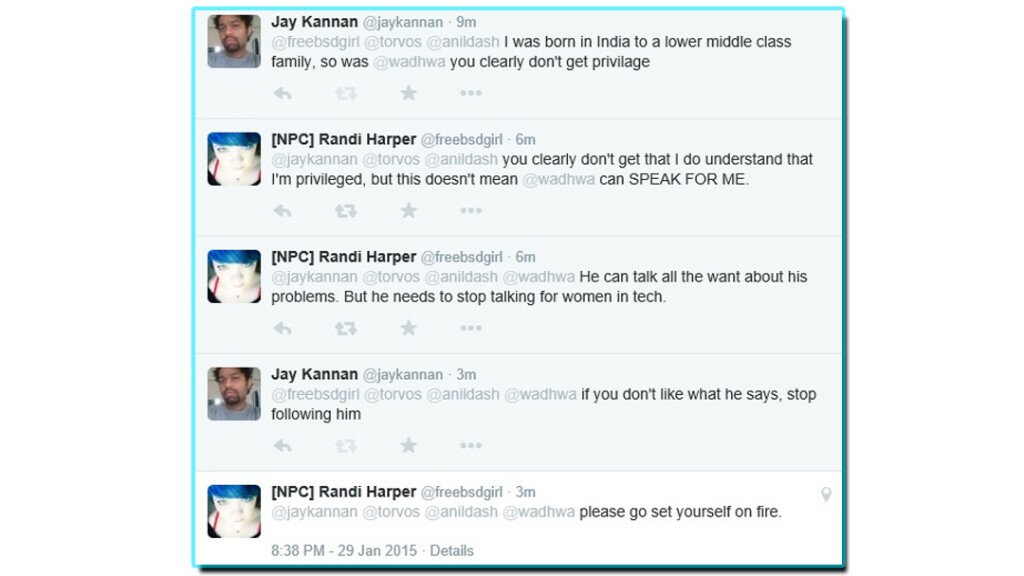Screen dimensions: 1024x576
Task: Open more options on first tweet
Action: click(x=470, y=93)
